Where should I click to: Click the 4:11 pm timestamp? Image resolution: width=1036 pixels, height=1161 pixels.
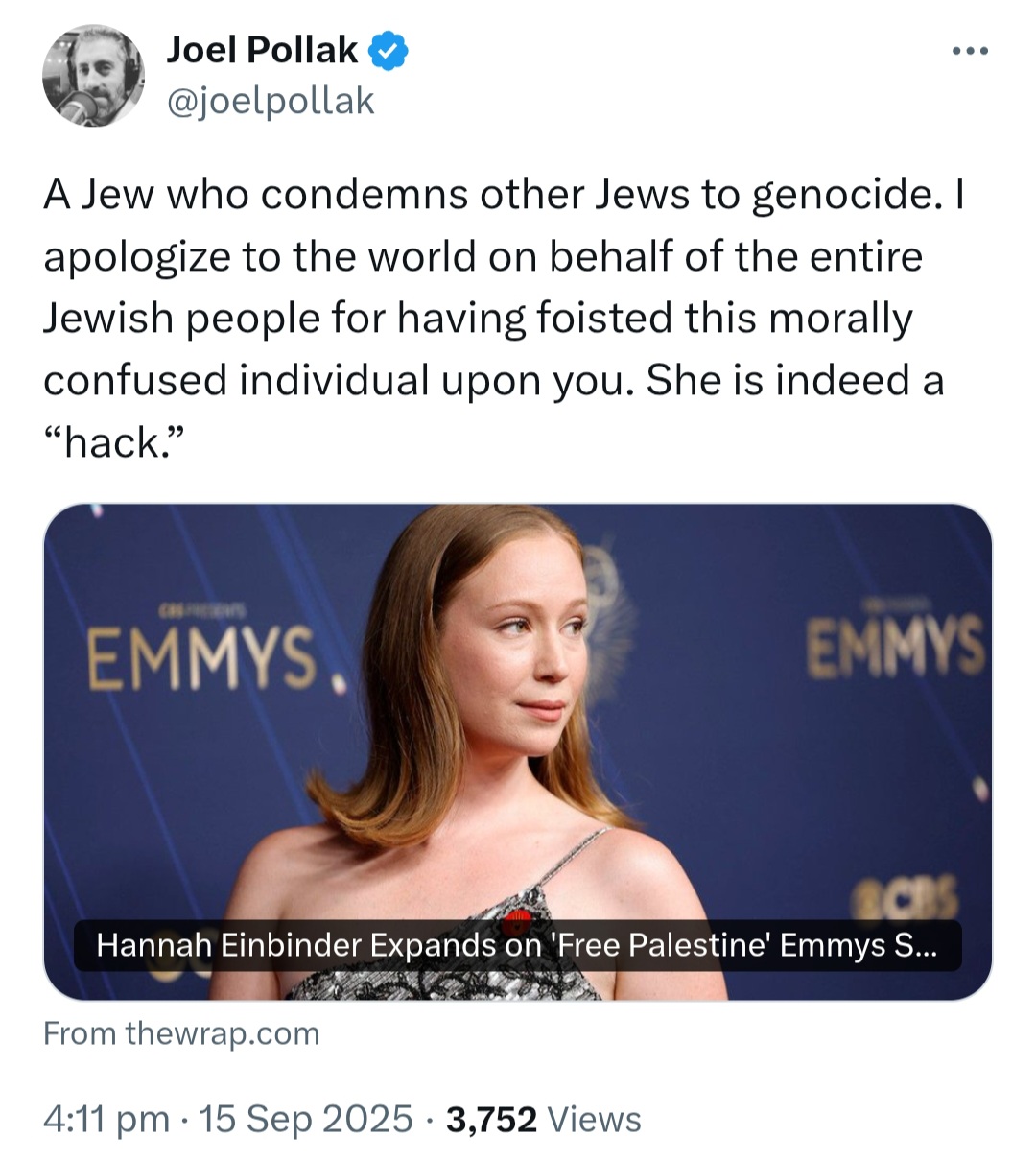[x=106, y=1119]
